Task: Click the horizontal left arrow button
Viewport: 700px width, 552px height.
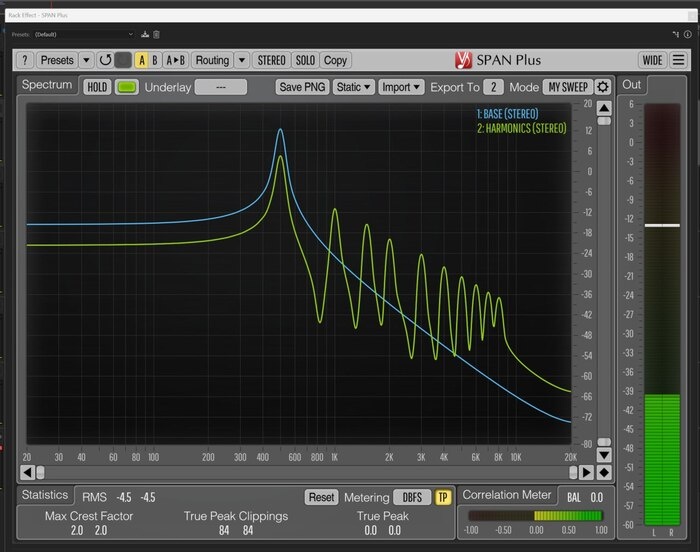Action: pyautogui.click(x=27, y=472)
